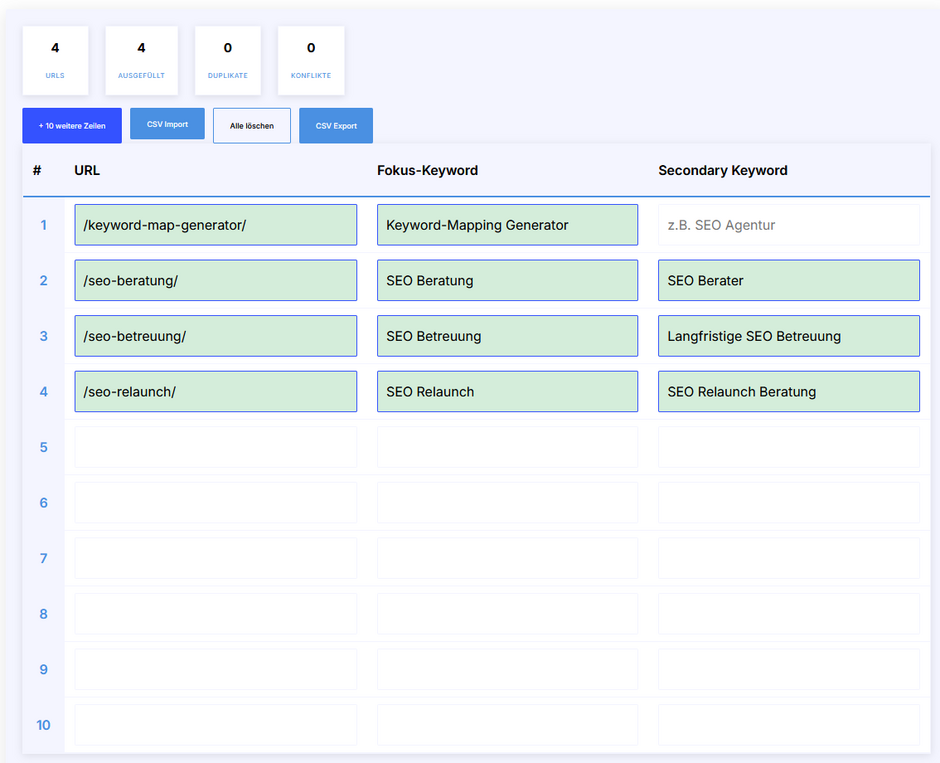Select the Fokus-Keyword column header
940x763 pixels.
(x=428, y=170)
